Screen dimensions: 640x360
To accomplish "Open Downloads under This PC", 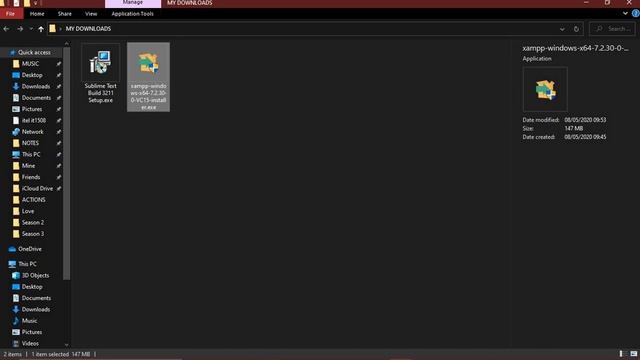I will point(36,309).
